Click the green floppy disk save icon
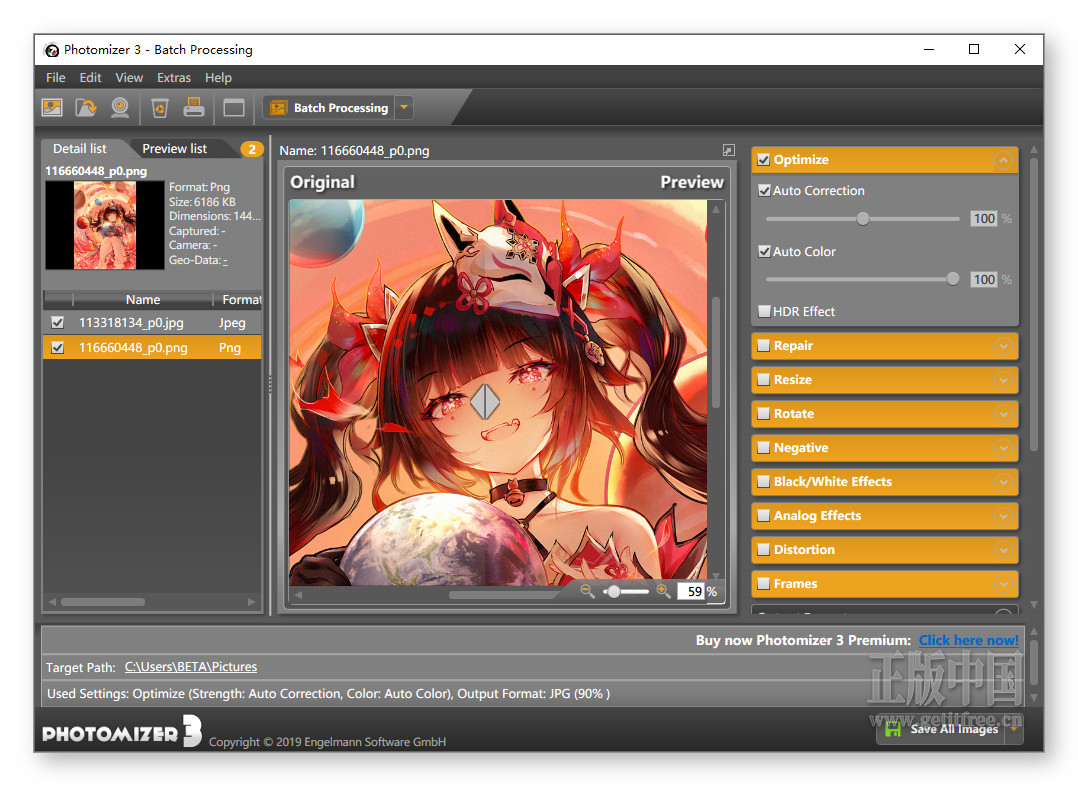This screenshot has height=786, width=1078. coord(893,729)
